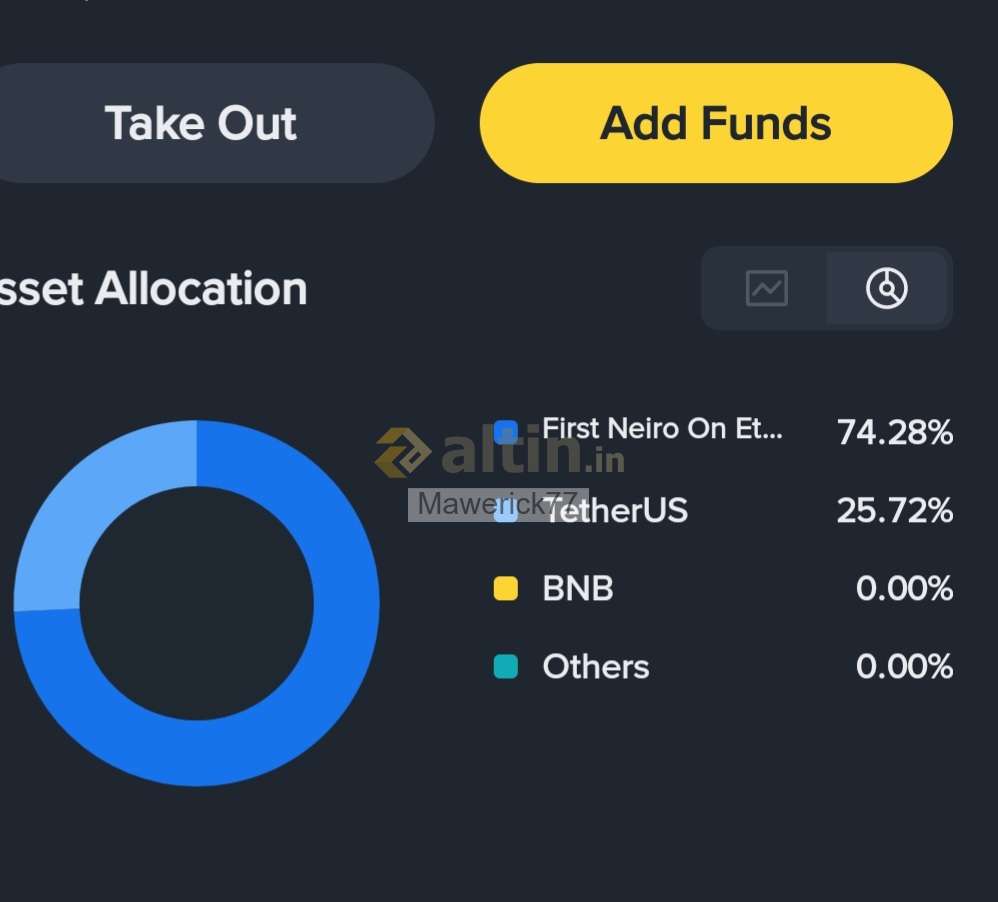Select the pie chart view icon

887,288
